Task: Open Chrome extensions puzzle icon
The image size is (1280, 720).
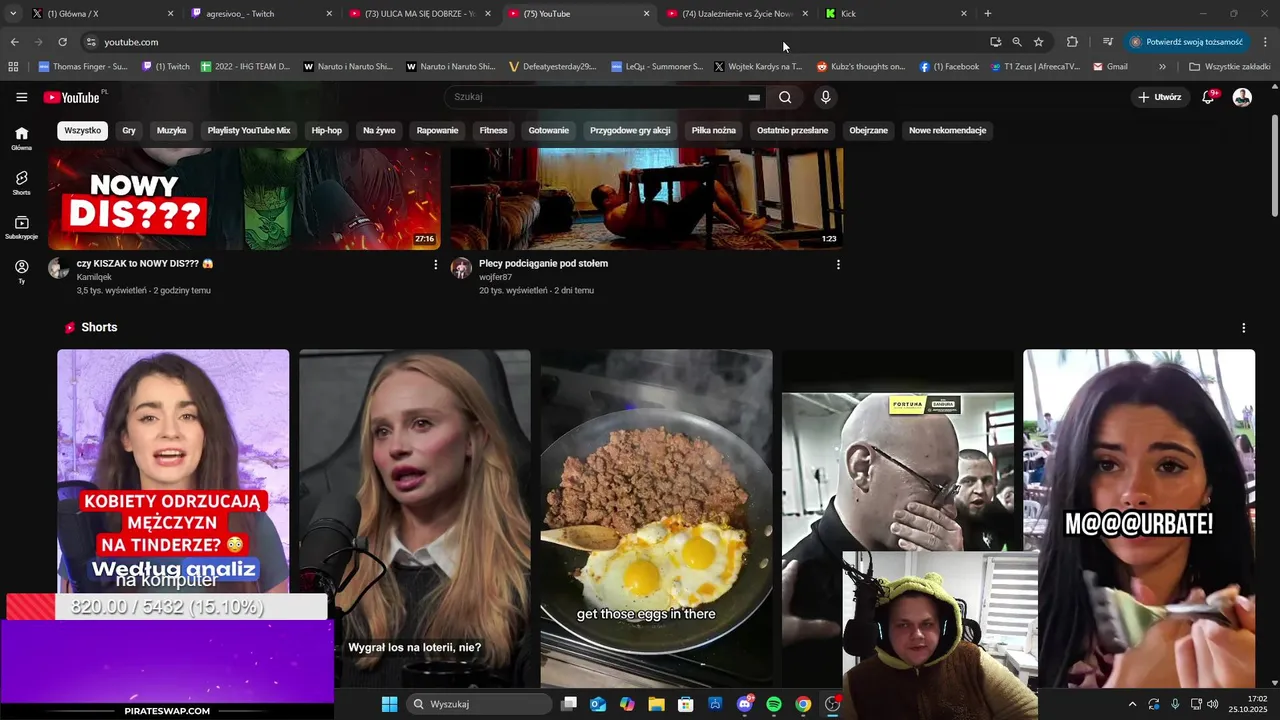Action: [x=1072, y=42]
